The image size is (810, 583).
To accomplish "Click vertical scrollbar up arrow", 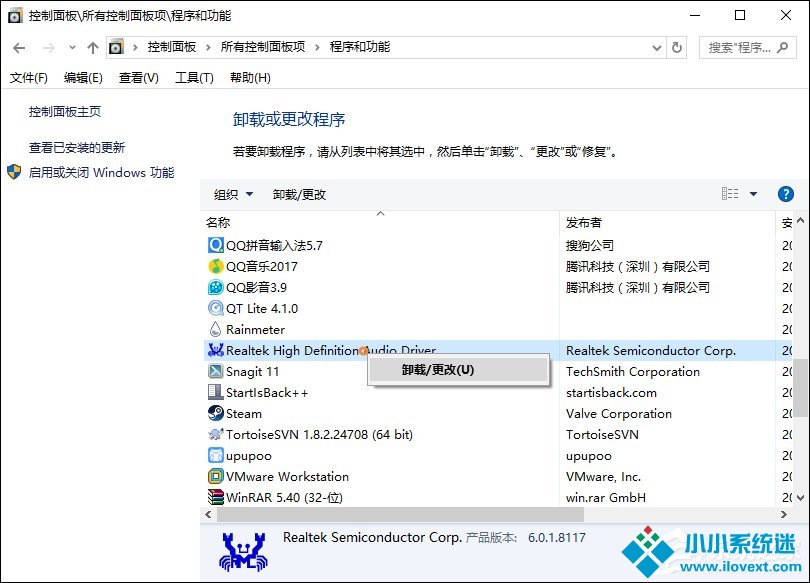I will pyautogui.click(x=801, y=220).
